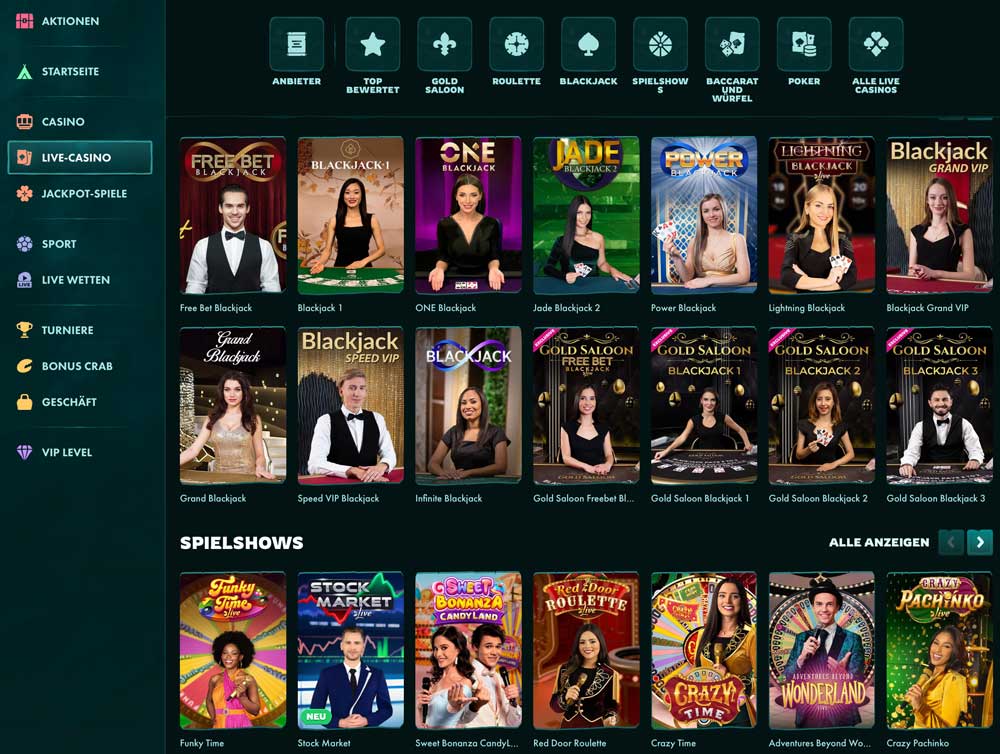Click the Aktionen gift icon in sidebar

(24, 21)
